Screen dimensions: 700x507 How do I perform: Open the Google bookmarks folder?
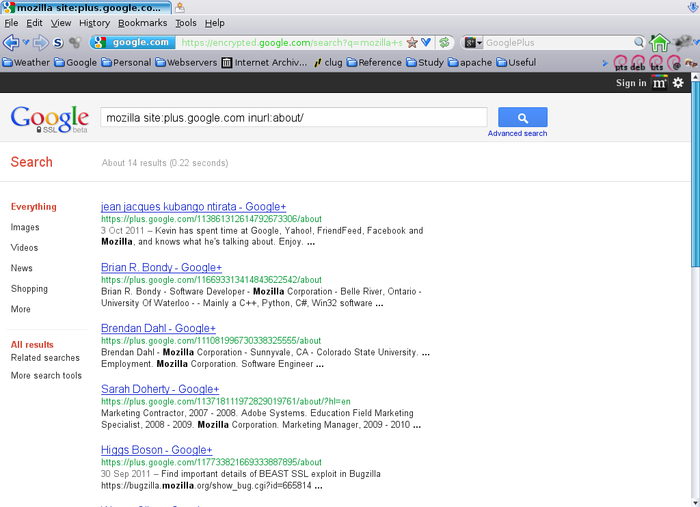pyautogui.click(x=75, y=62)
